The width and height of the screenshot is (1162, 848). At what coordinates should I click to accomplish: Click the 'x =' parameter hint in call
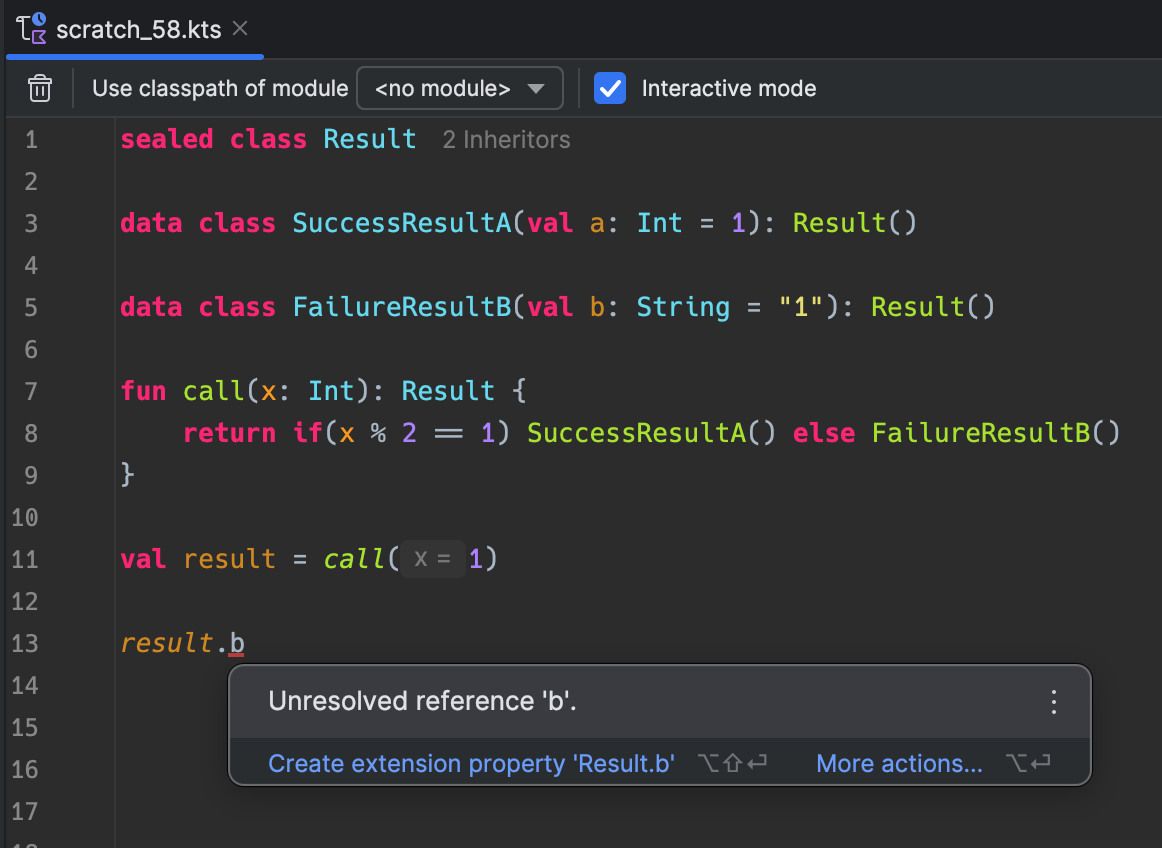pyautogui.click(x=432, y=559)
